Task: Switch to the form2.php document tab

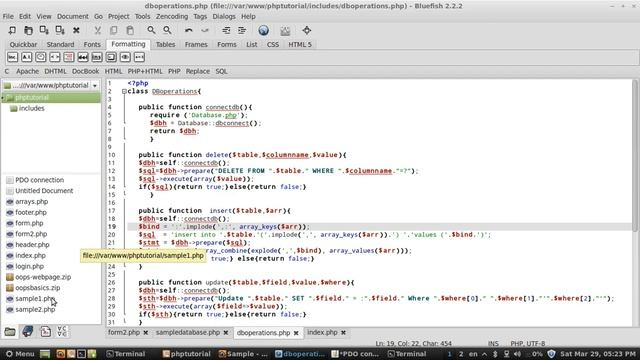Action: point(124,332)
